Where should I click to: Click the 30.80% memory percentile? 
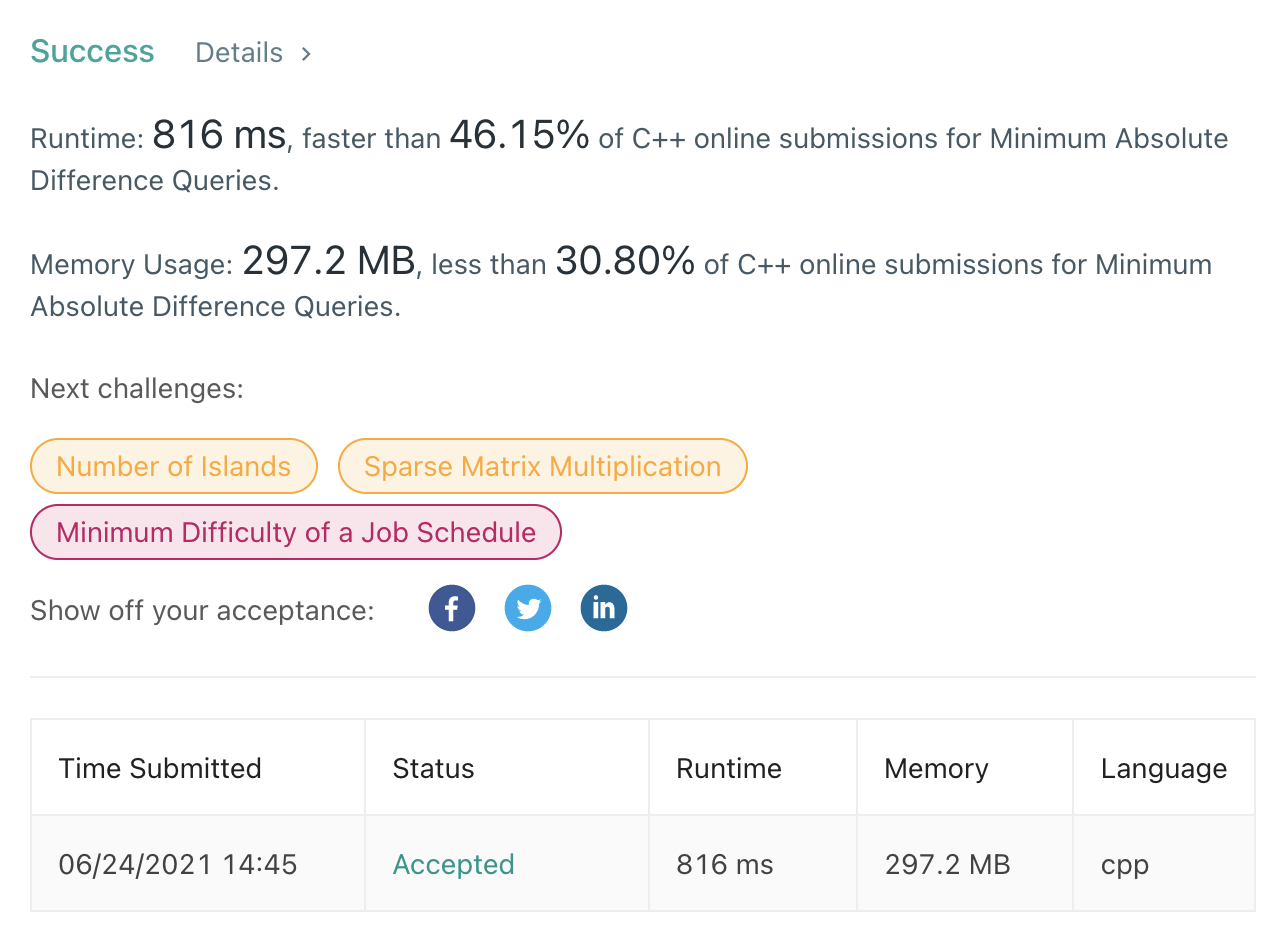[625, 262]
